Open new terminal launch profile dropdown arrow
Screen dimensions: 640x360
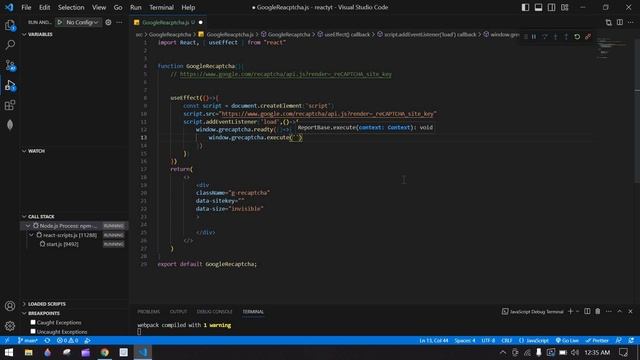point(577,311)
